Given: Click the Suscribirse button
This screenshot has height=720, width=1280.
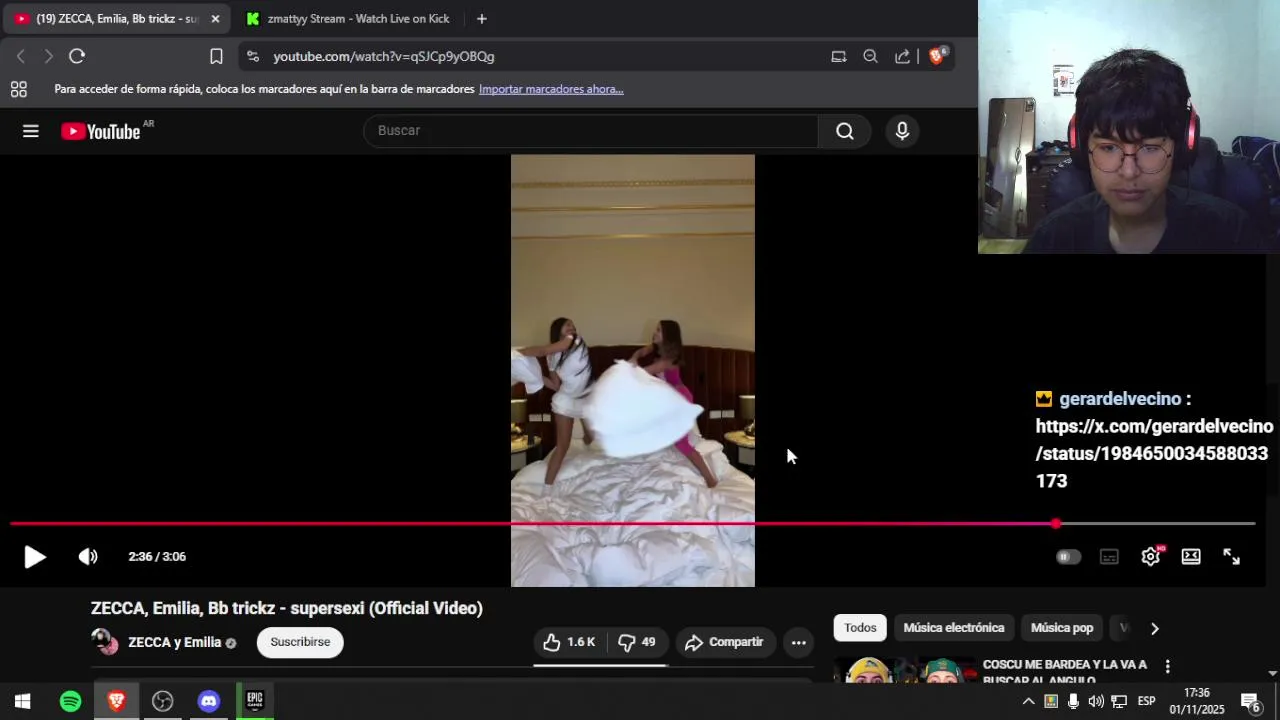Looking at the screenshot, I should [300, 642].
